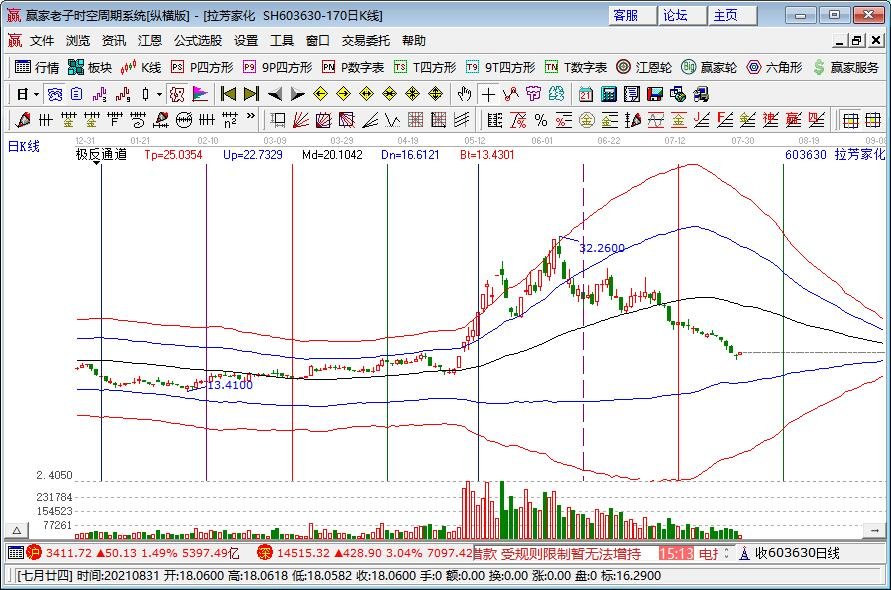Viewport: 891px width, 590px height.
Task: Open the 交易委托 menu
Action: tap(366, 41)
